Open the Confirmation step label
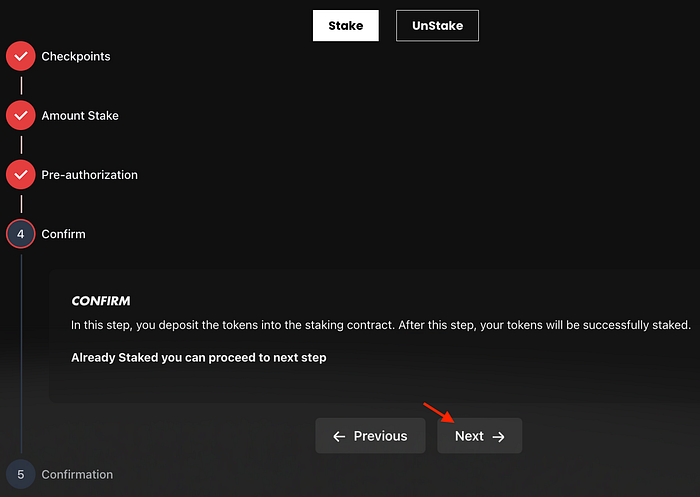 pyautogui.click(x=77, y=474)
